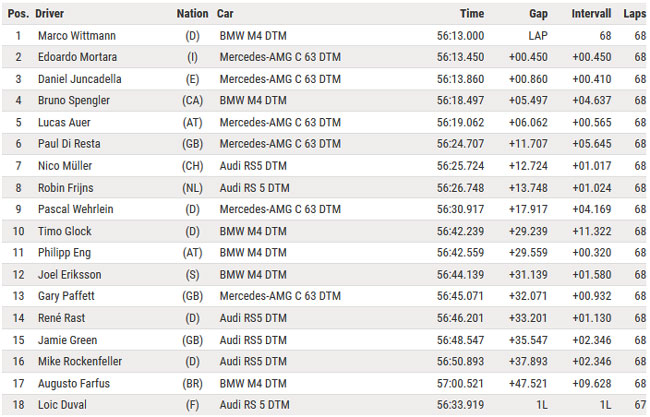Select Mike Rockenfeller driver name
This screenshot has width=650, height=417.
tap(80, 361)
